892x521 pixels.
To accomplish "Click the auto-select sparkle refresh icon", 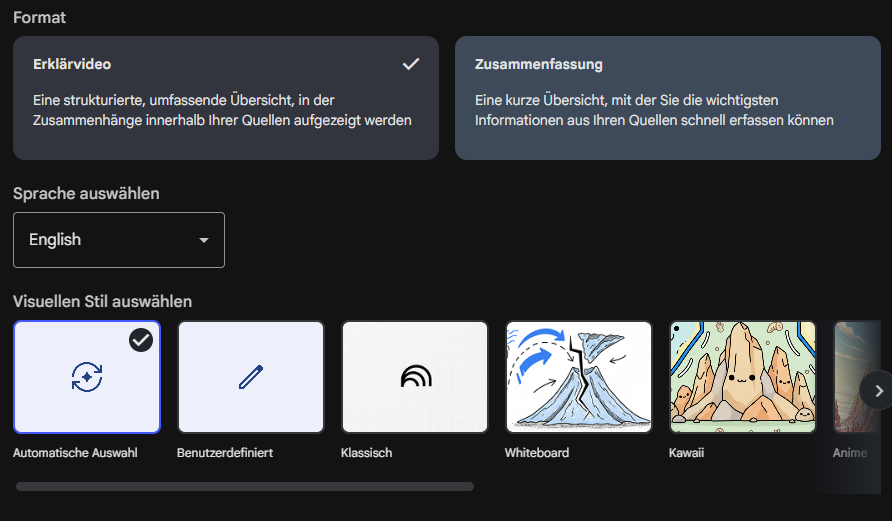I will point(87,377).
